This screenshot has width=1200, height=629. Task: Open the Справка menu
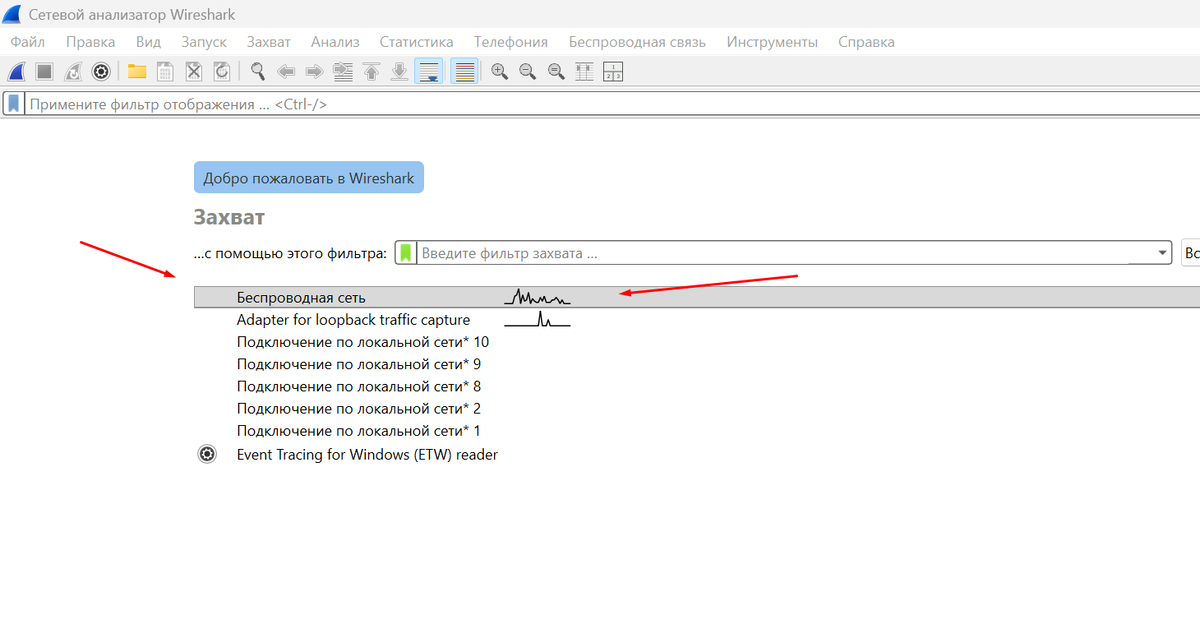pos(866,42)
